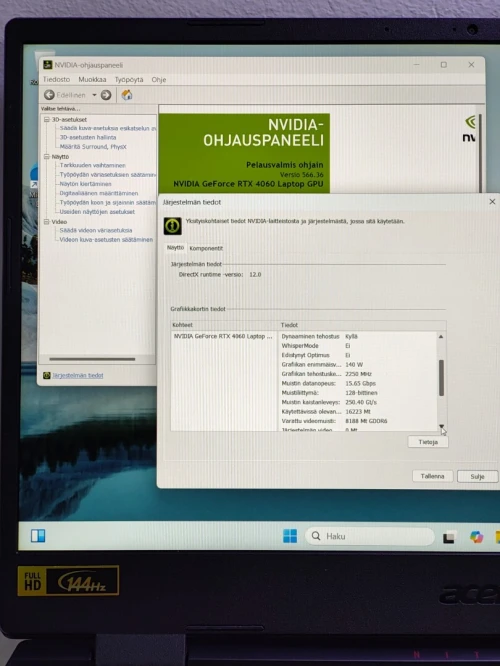Click the NVIDIA icon in window title bar
Screen dimensions: 500x666
(48, 65)
